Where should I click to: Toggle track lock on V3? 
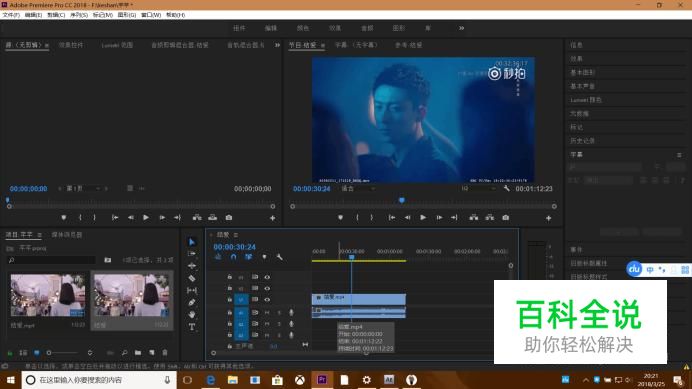229,277
